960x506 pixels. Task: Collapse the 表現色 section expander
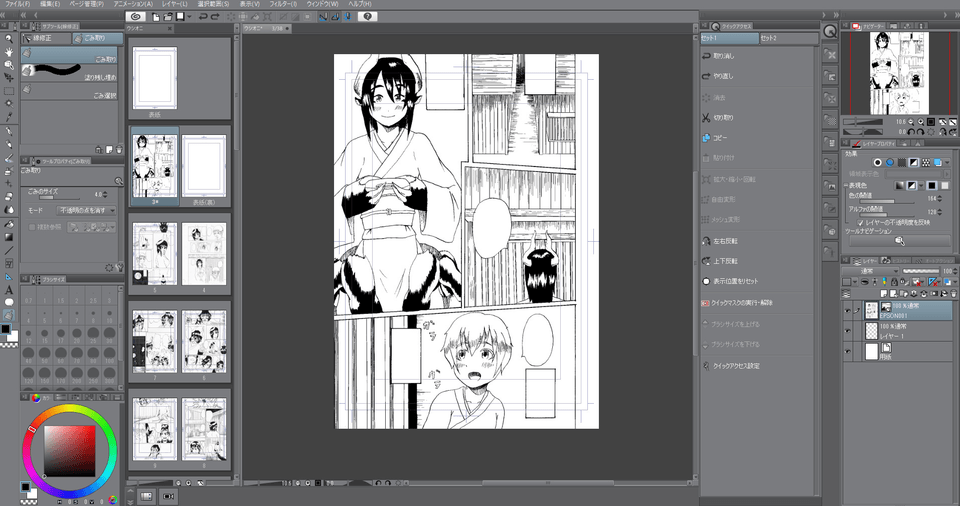[846, 185]
